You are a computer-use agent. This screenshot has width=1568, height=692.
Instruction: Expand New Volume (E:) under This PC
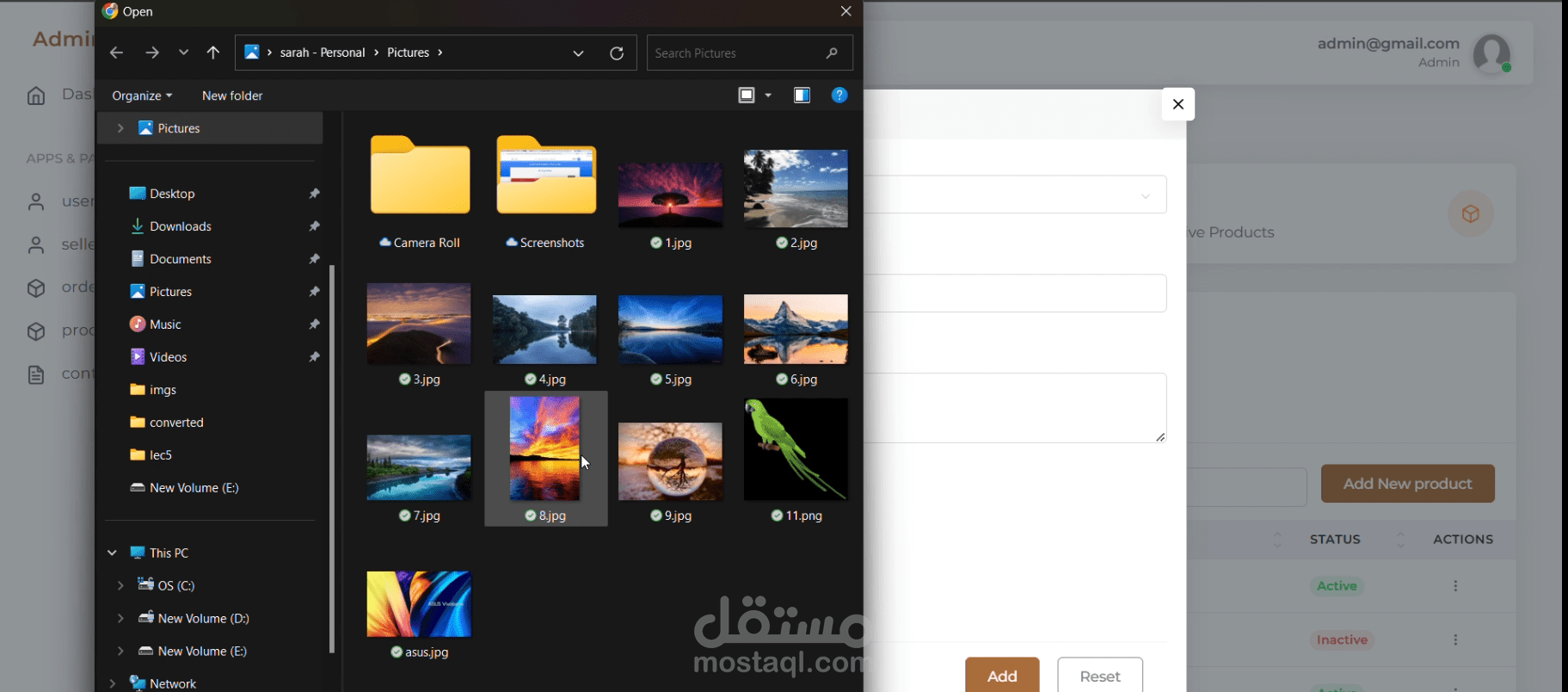click(120, 651)
